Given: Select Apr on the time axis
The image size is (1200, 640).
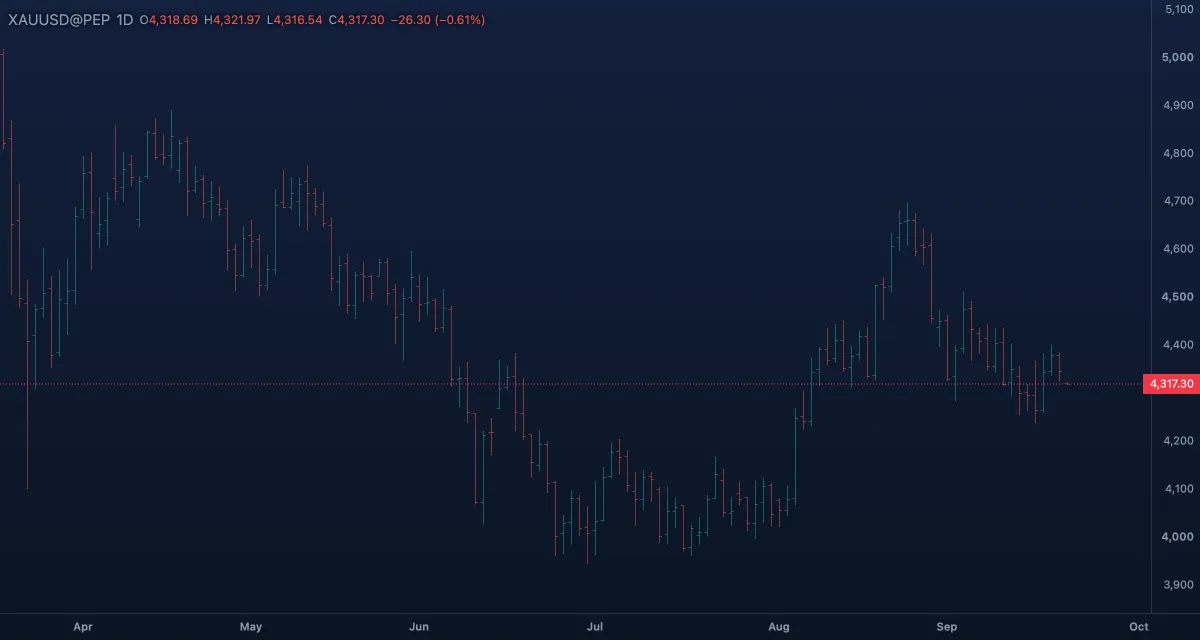Looking at the screenshot, I should coord(83,627).
